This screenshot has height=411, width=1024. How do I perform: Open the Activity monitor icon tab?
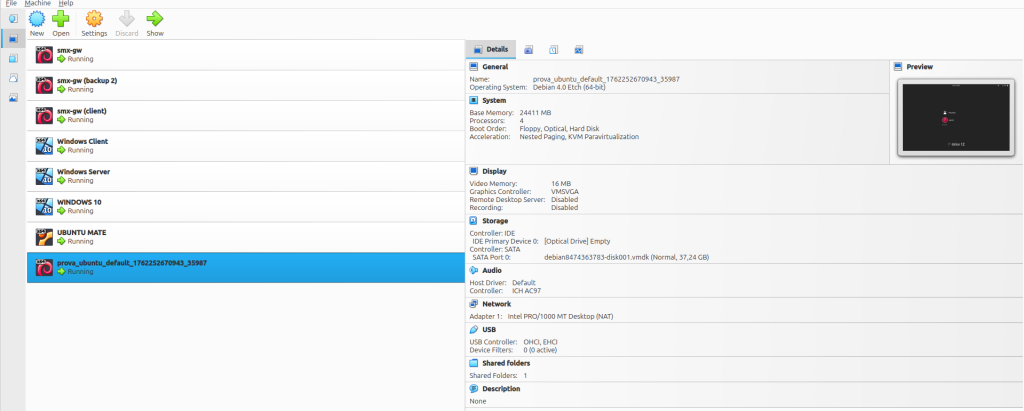579,49
